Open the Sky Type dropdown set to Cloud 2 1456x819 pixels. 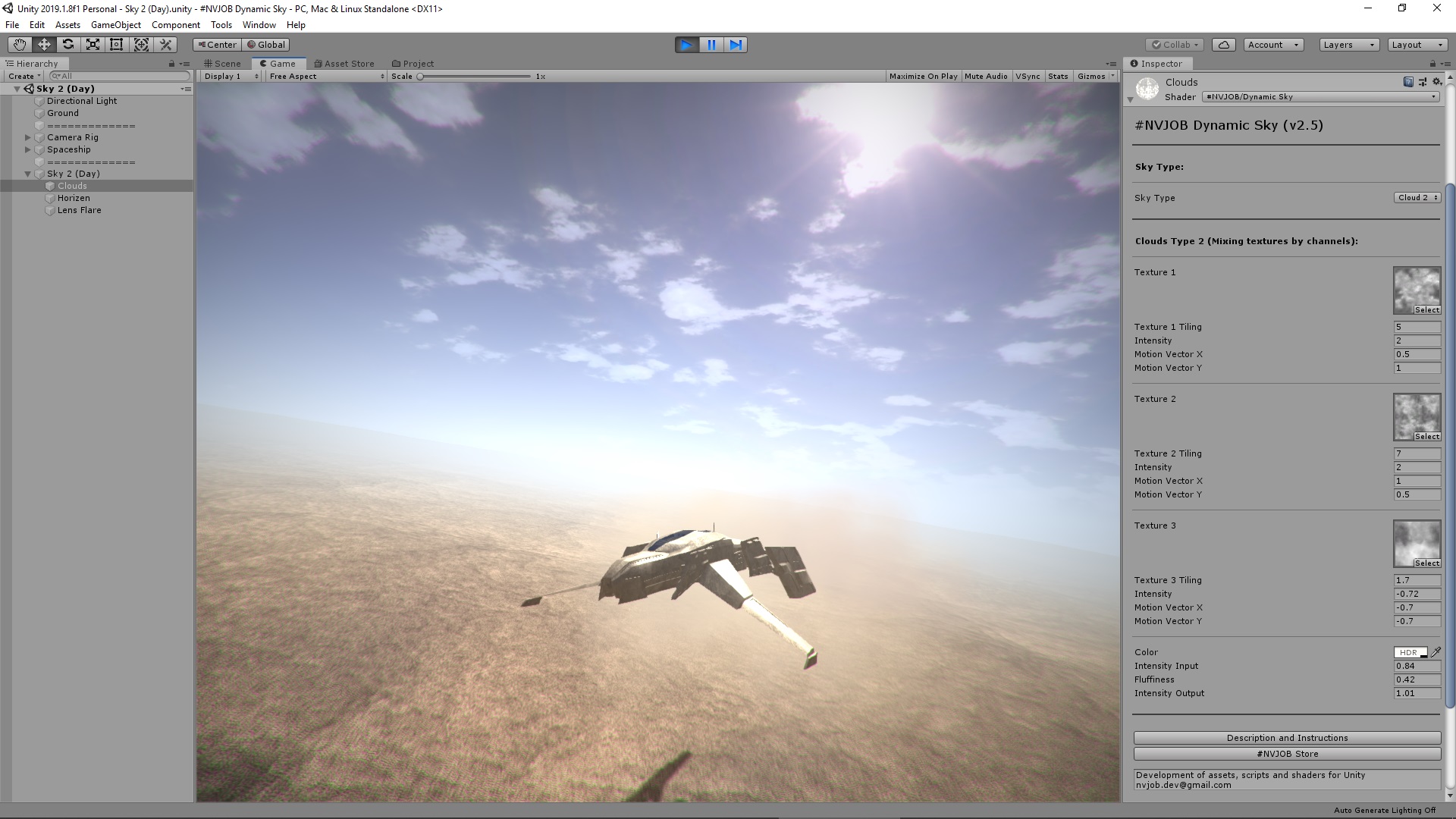point(1415,197)
